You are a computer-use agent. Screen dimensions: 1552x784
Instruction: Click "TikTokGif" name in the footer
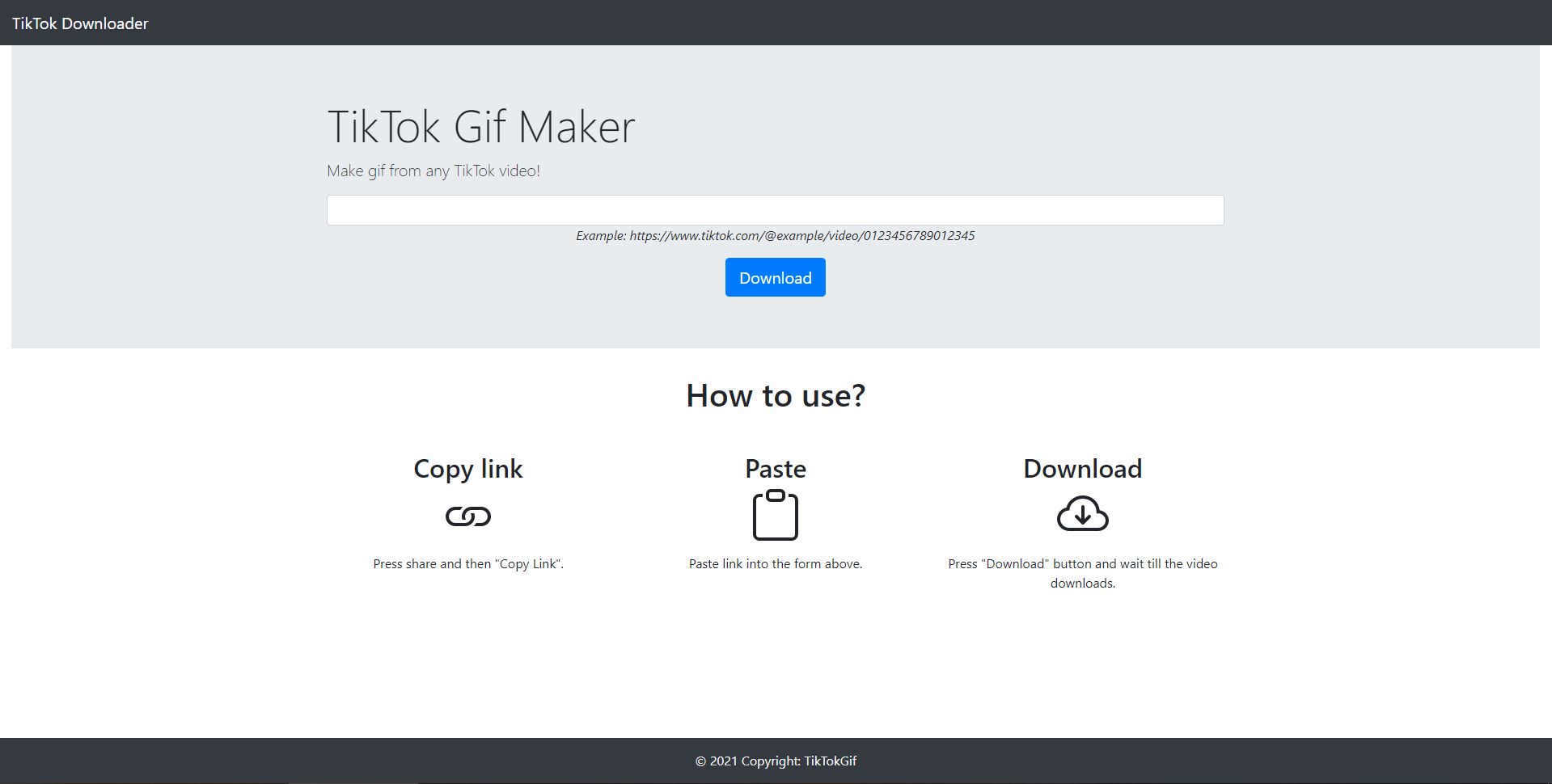point(830,761)
